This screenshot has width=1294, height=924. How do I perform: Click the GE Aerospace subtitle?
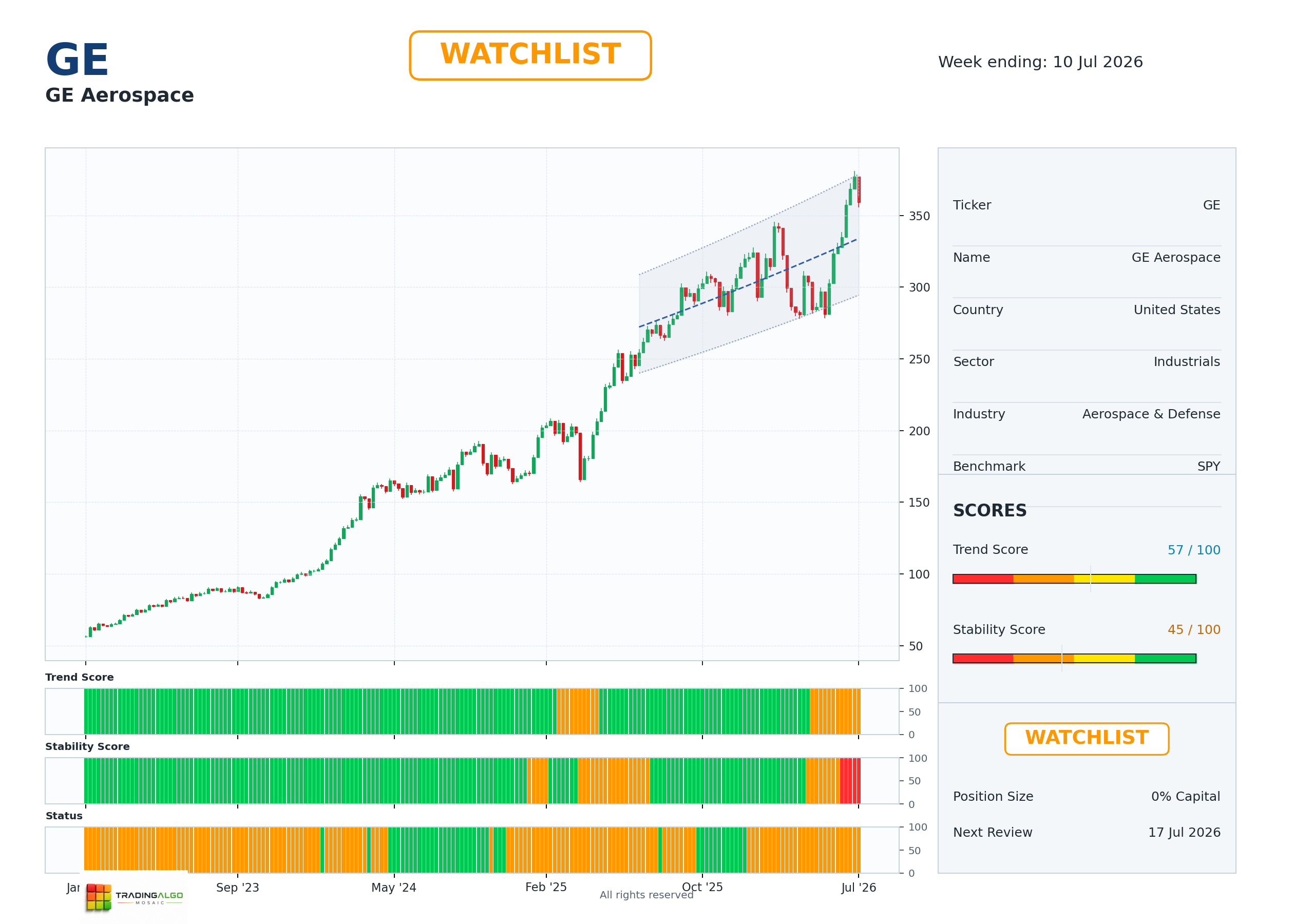click(x=120, y=95)
